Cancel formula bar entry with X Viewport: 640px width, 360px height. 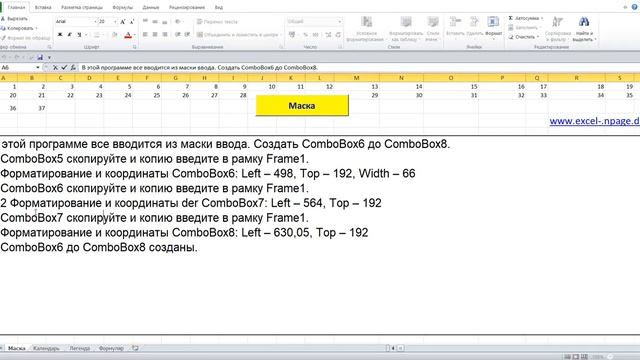(55, 68)
